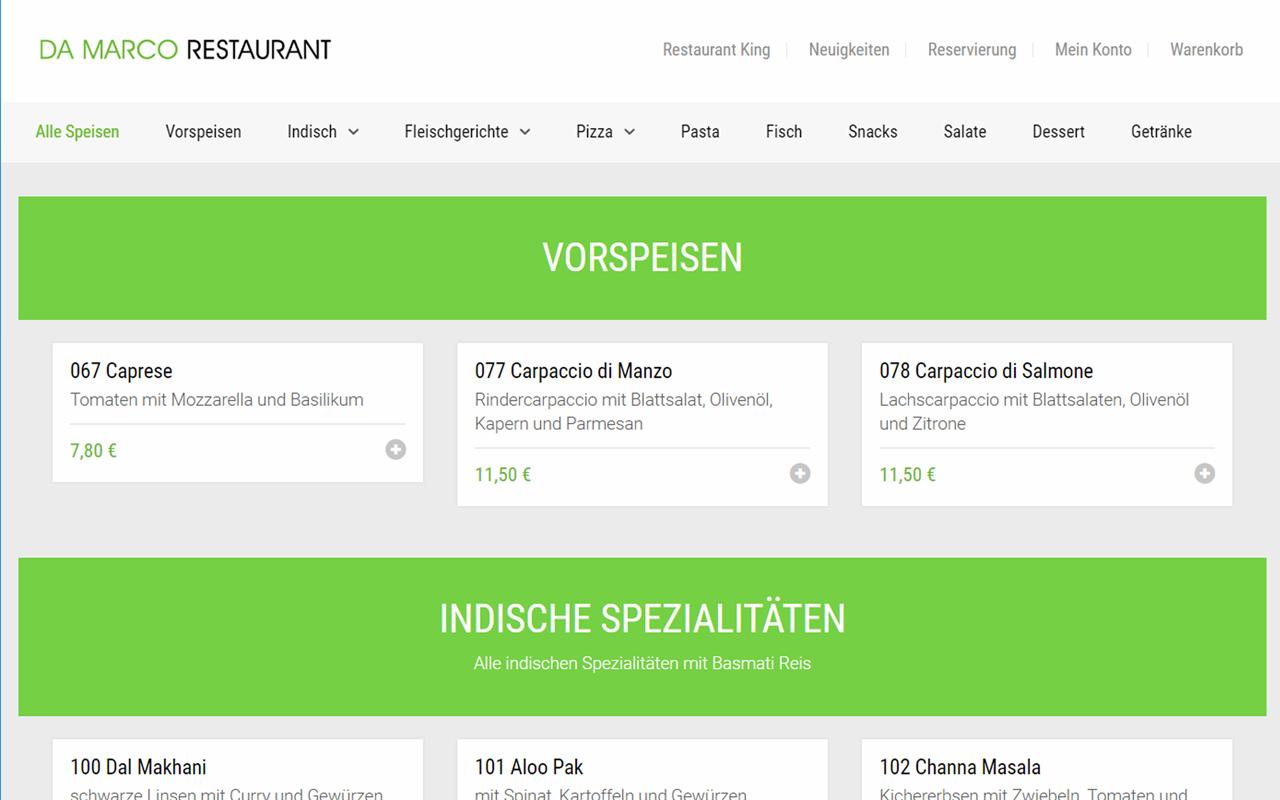1280x800 pixels.
Task: Expand the Fleischgerichte dropdown chevron
Action: click(x=525, y=132)
